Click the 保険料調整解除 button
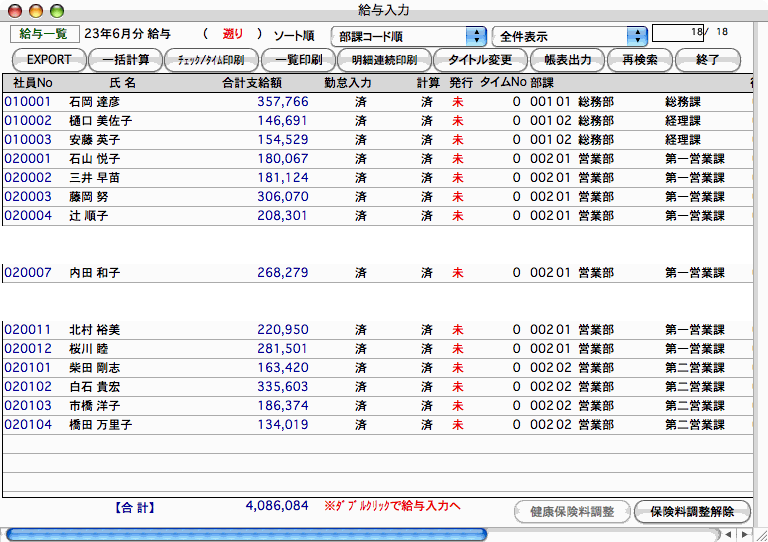The height and width of the screenshot is (542, 768). click(x=692, y=511)
